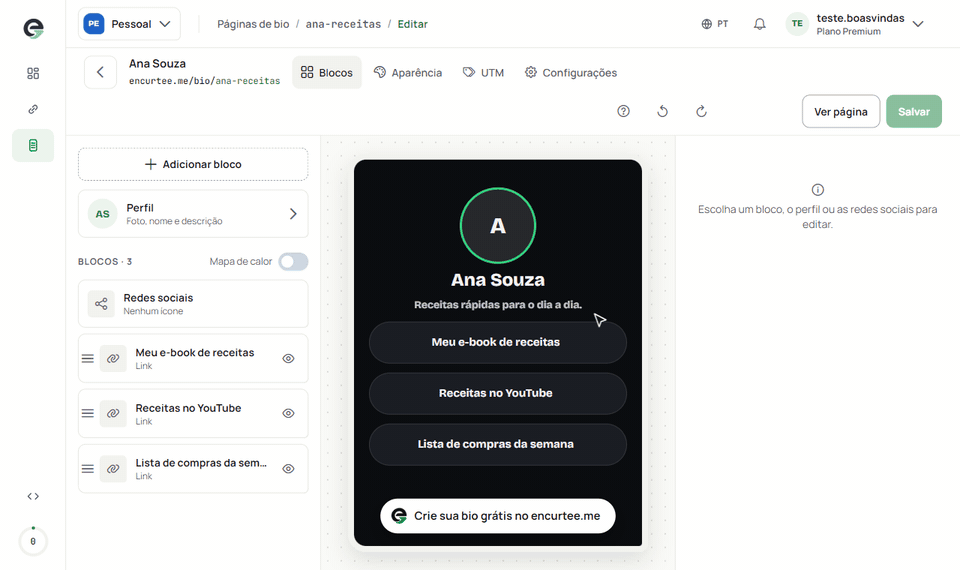
Task: Switch to the Aparência tab
Action: tap(408, 72)
